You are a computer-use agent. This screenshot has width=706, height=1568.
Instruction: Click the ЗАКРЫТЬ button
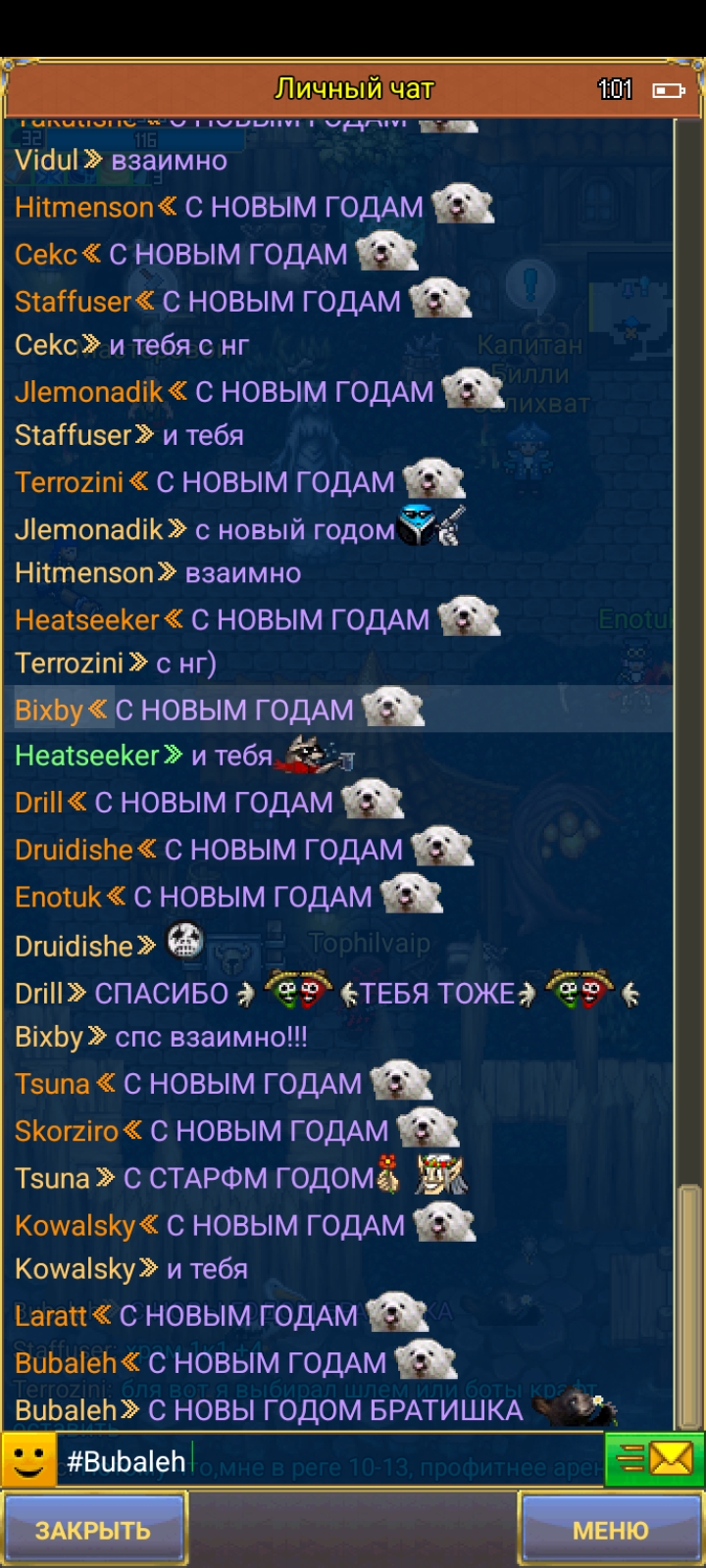[94, 1530]
